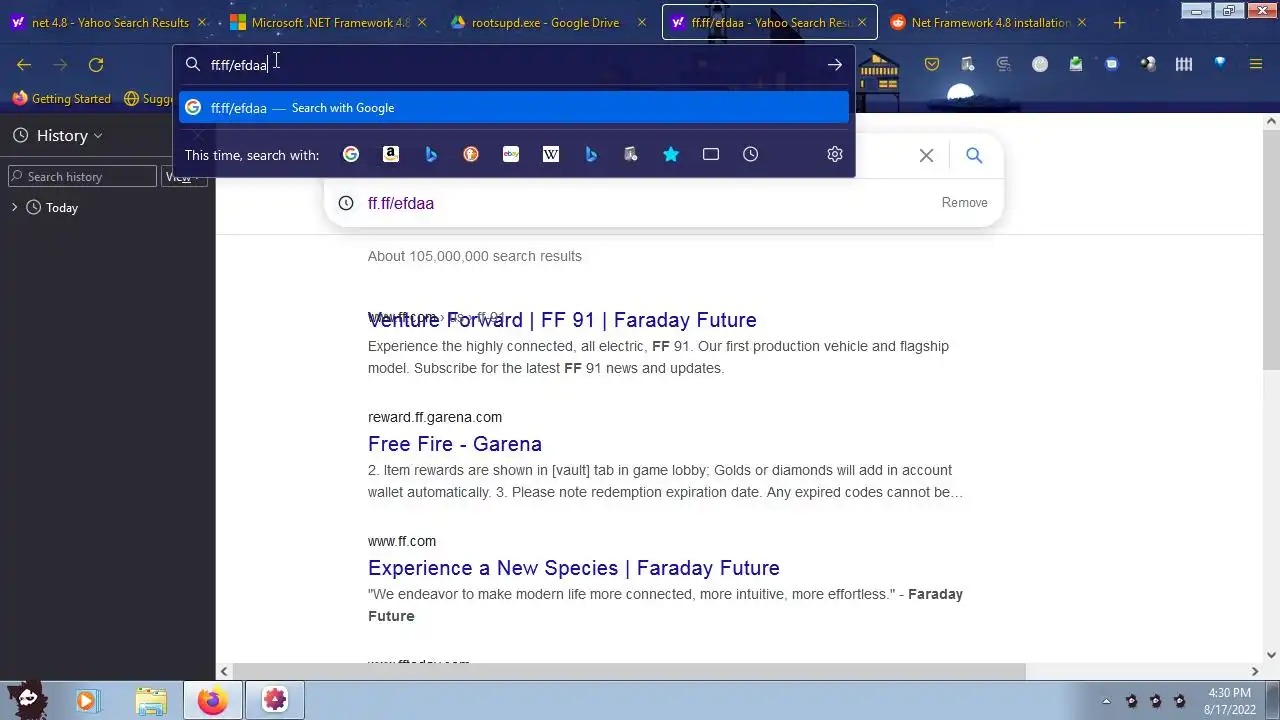The image size is (1280, 720).
Task: Switch to Net Framework 4.8 installation tab
Action: (x=990, y=22)
